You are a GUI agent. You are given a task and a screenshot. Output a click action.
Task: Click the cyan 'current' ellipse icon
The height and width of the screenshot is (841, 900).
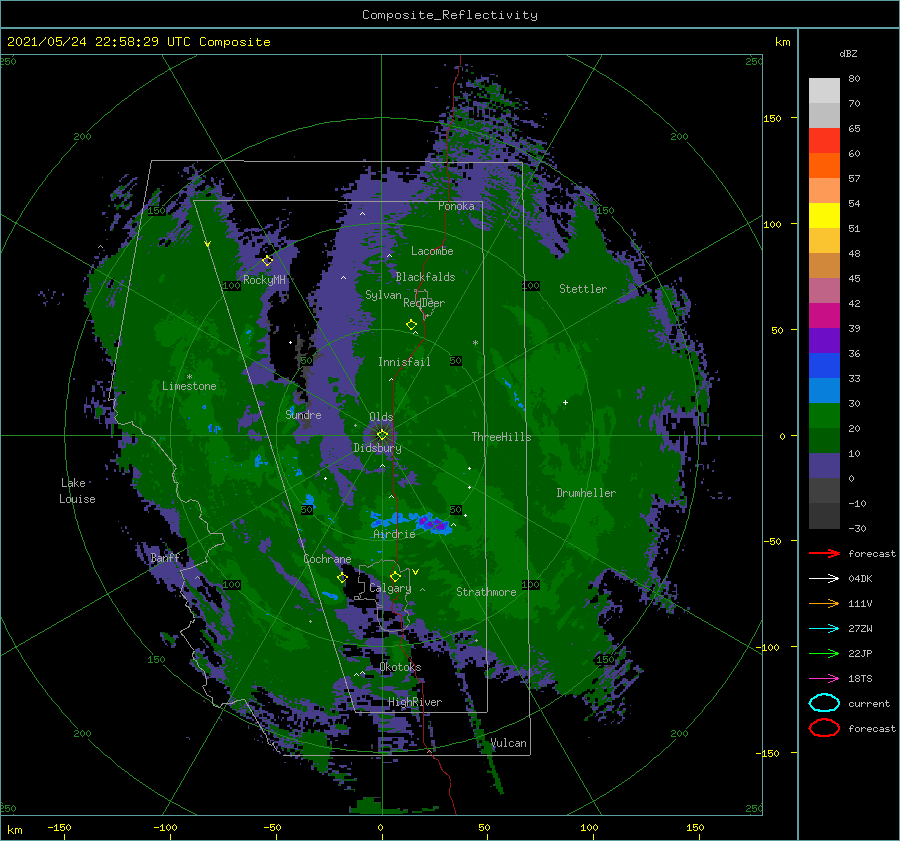tap(824, 703)
